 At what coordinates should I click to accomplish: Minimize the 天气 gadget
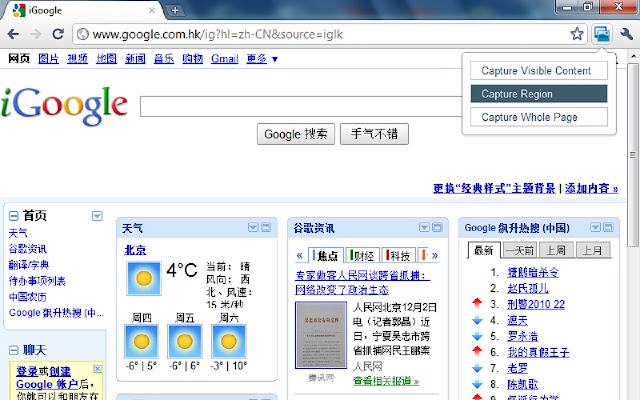(x=266, y=227)
